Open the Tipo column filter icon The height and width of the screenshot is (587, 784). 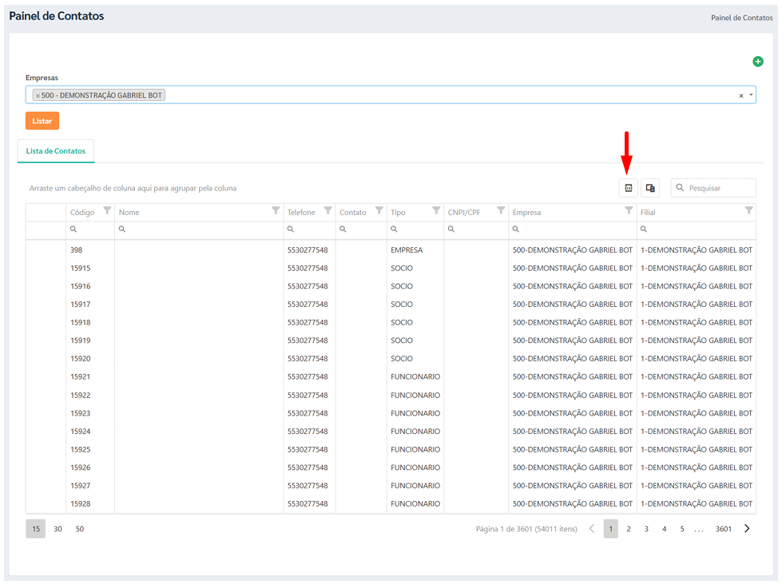[436, 210]
